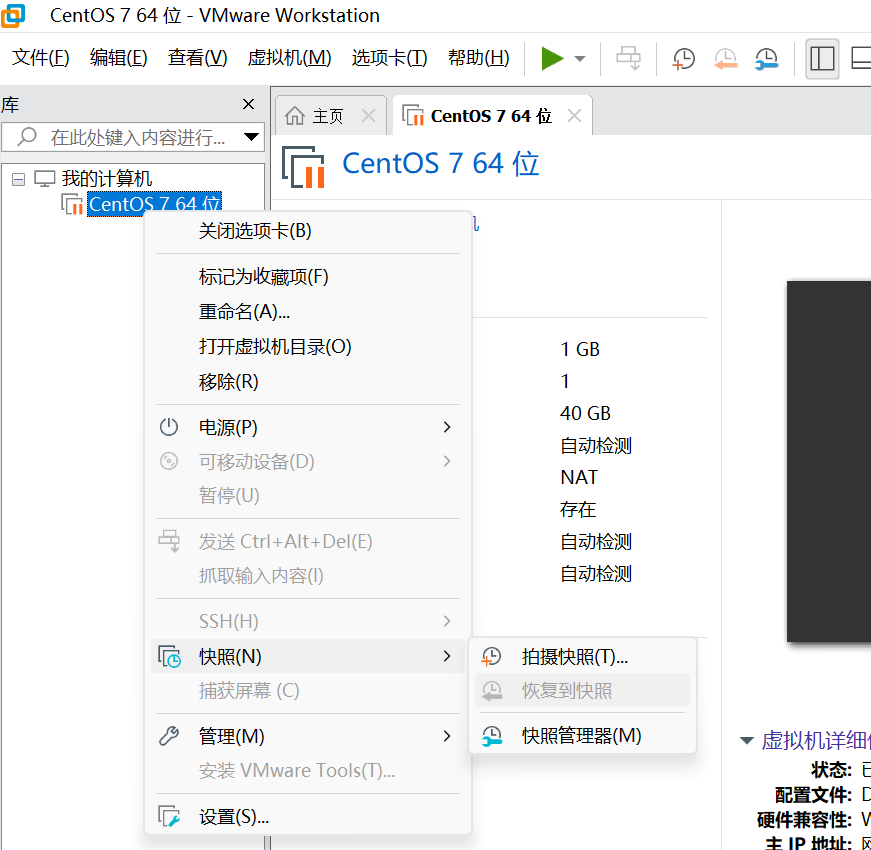The height and width of the screenshot is (850, 871).
Task: Choose 打开虚拟机目录(O) in context menu
Action: pos(307,347)
